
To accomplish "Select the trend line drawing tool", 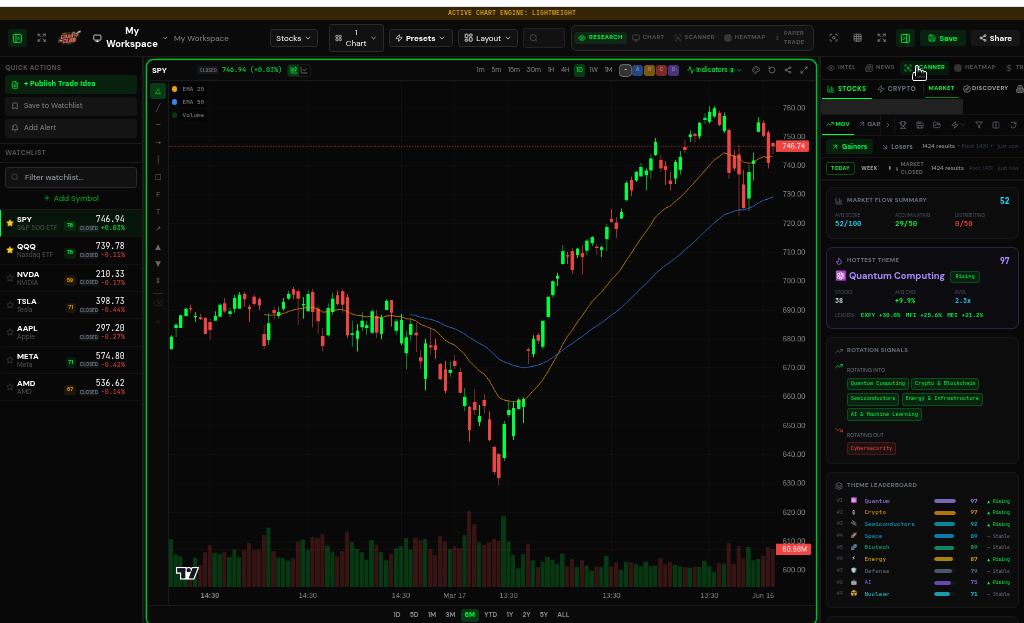I will point(158,108).
